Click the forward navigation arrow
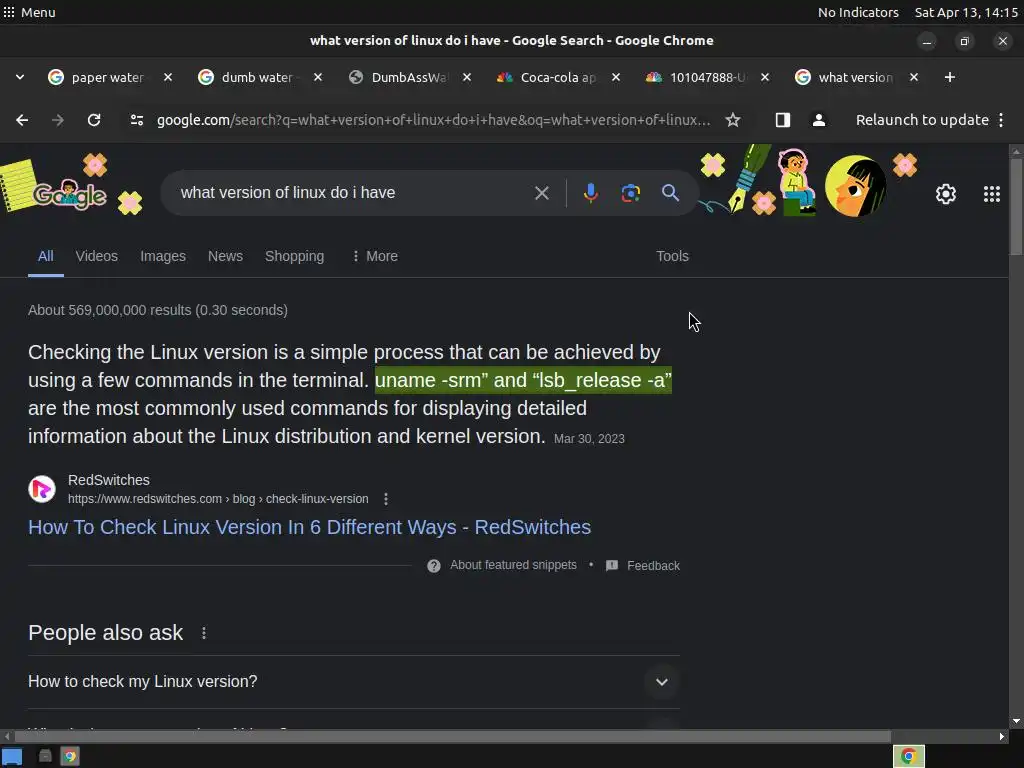This screenshot has width=1024, height=768. pos(58,120)
